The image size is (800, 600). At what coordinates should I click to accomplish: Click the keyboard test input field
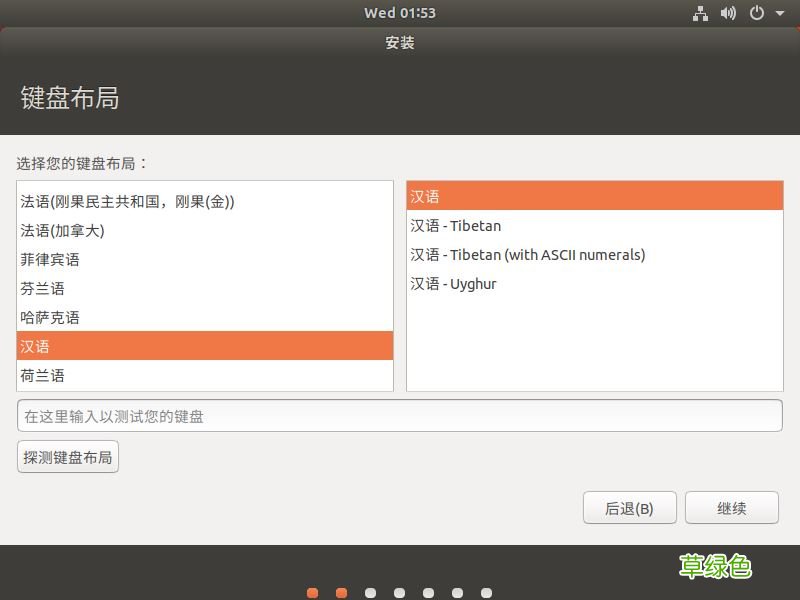(x=400, y=416)
